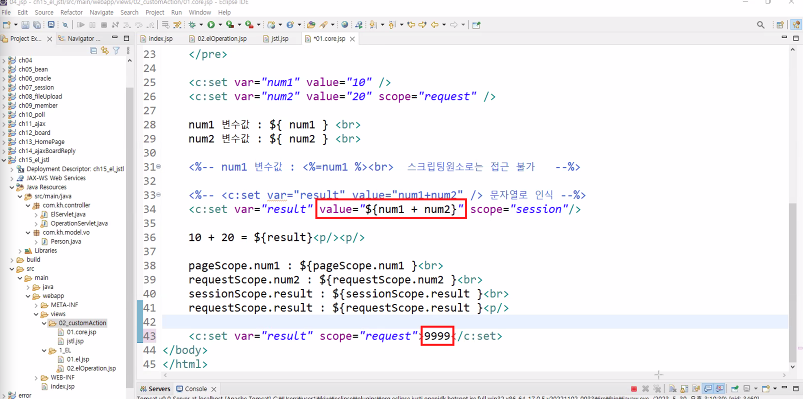Switch to the index.jsp editor tab

157,39
